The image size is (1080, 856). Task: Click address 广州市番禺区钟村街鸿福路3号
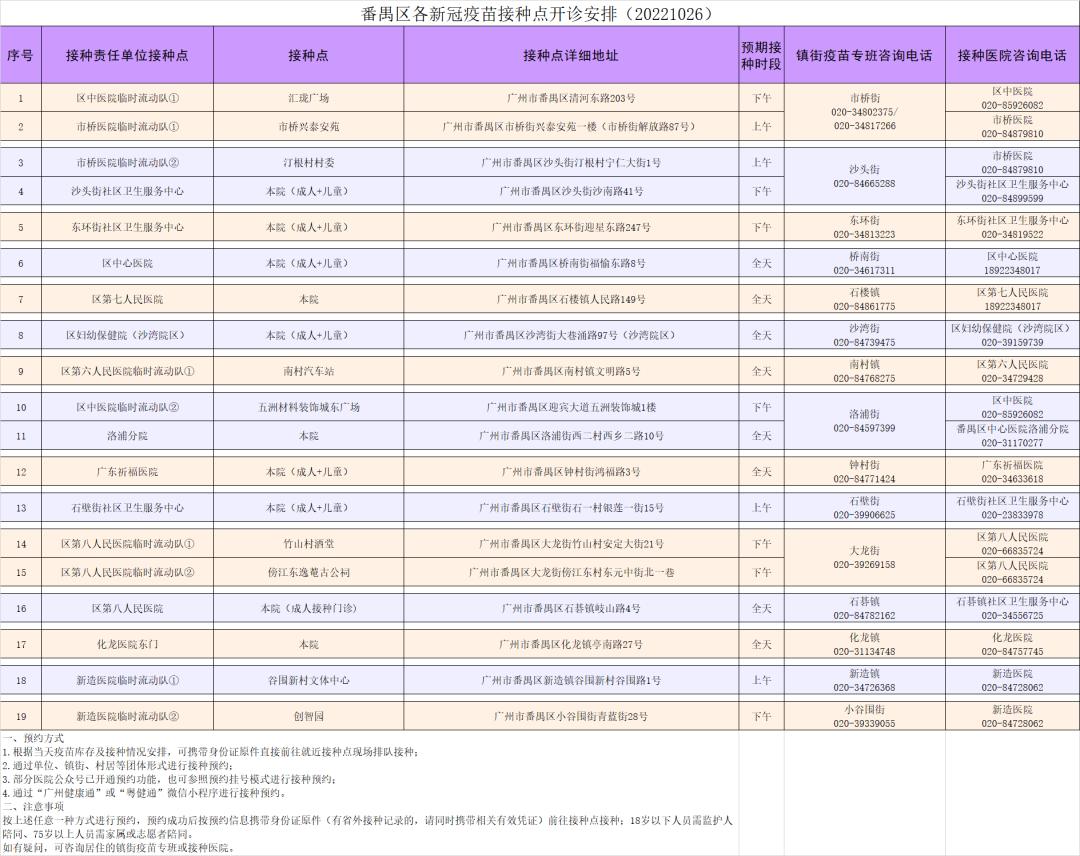[571, 472]
